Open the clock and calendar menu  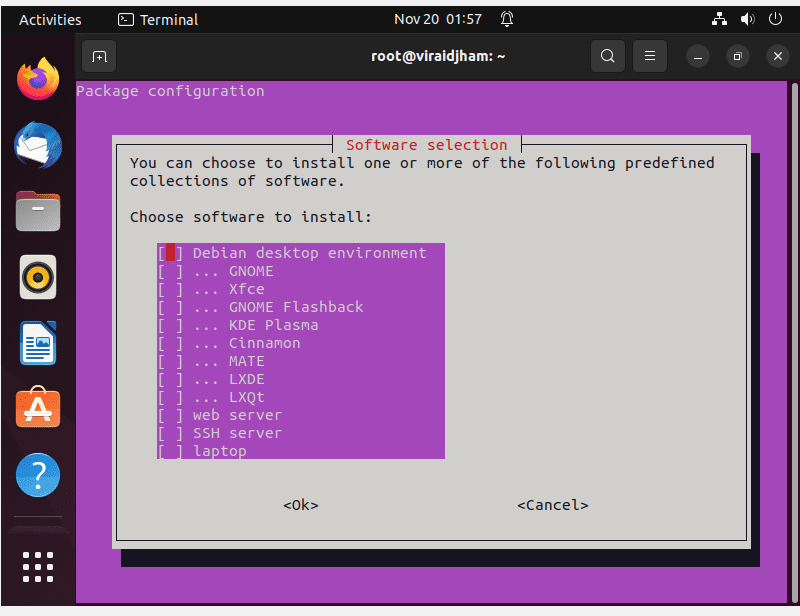click(438, 19)
